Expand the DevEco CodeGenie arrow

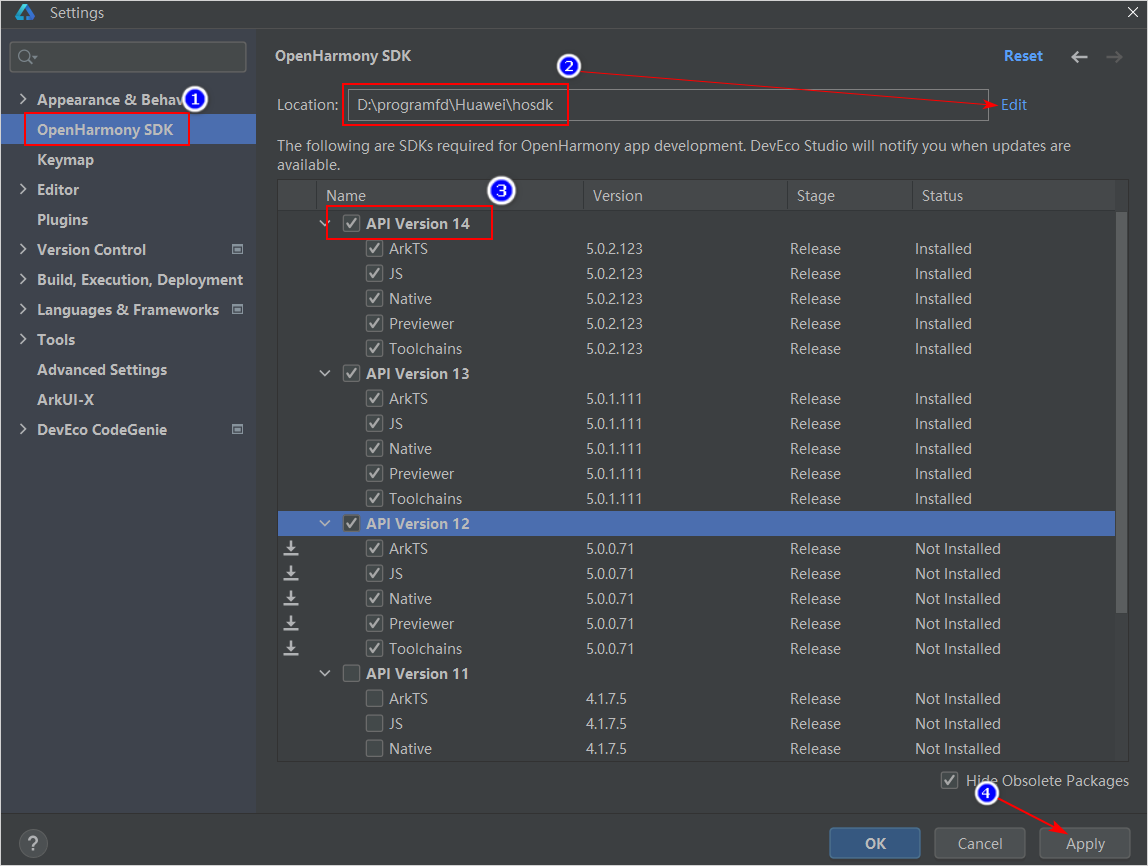(x=23, y=430)
